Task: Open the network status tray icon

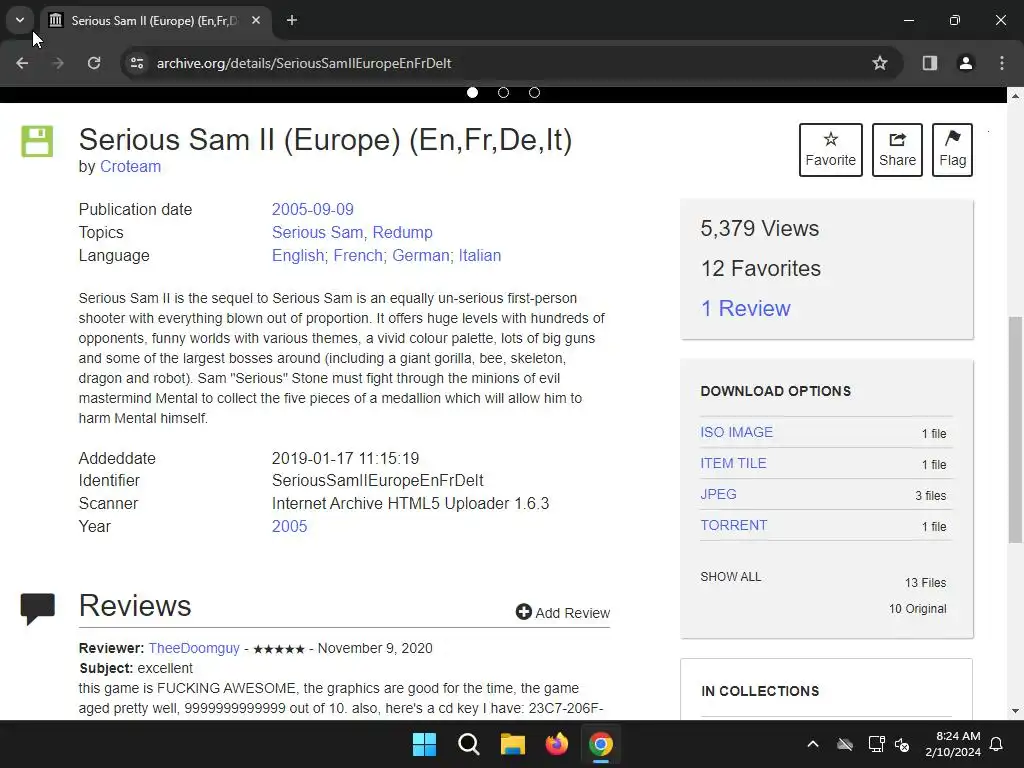Action: (x=876, y=744)
